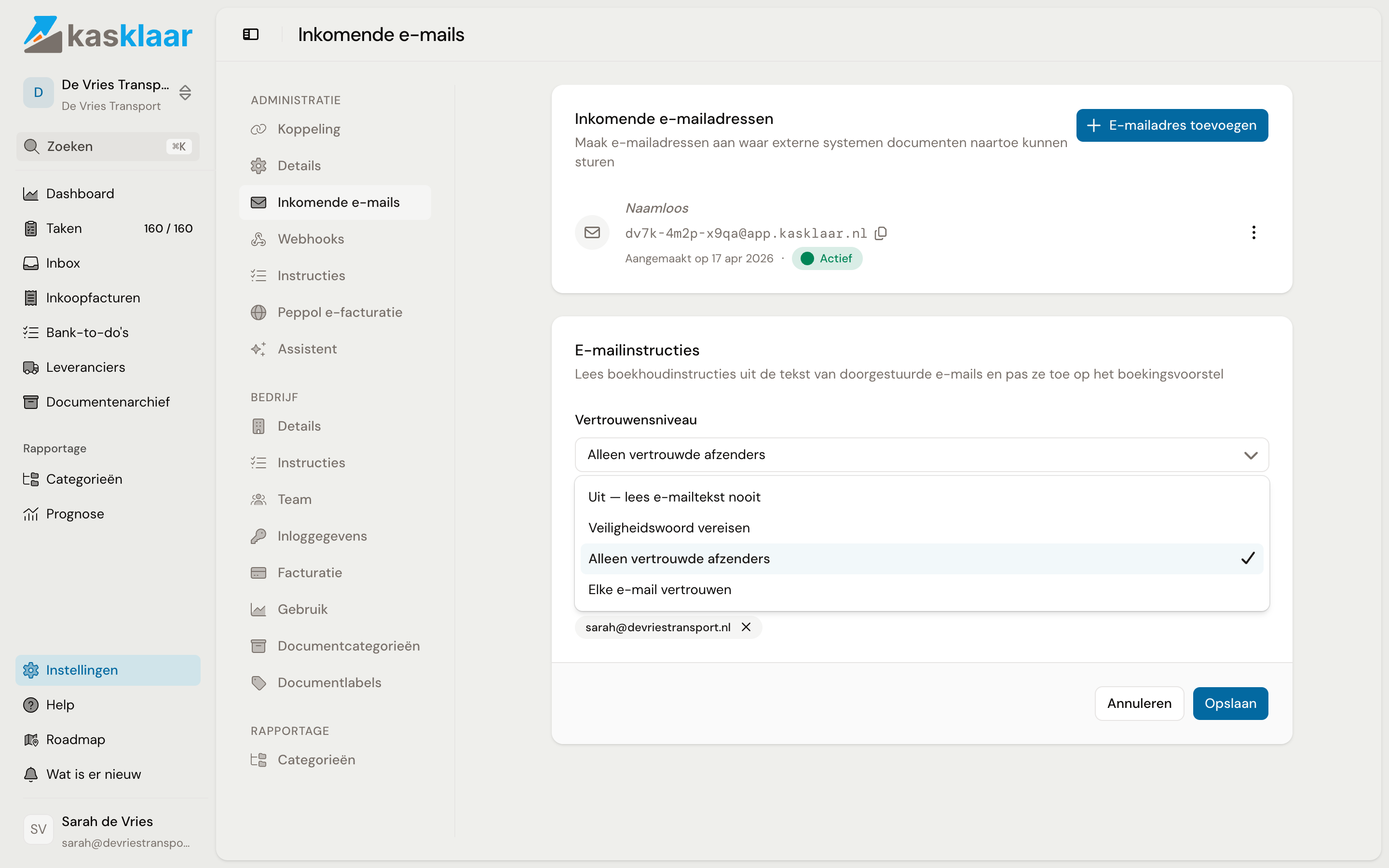
Task: Open Leveranciers page
Action: 108,367
